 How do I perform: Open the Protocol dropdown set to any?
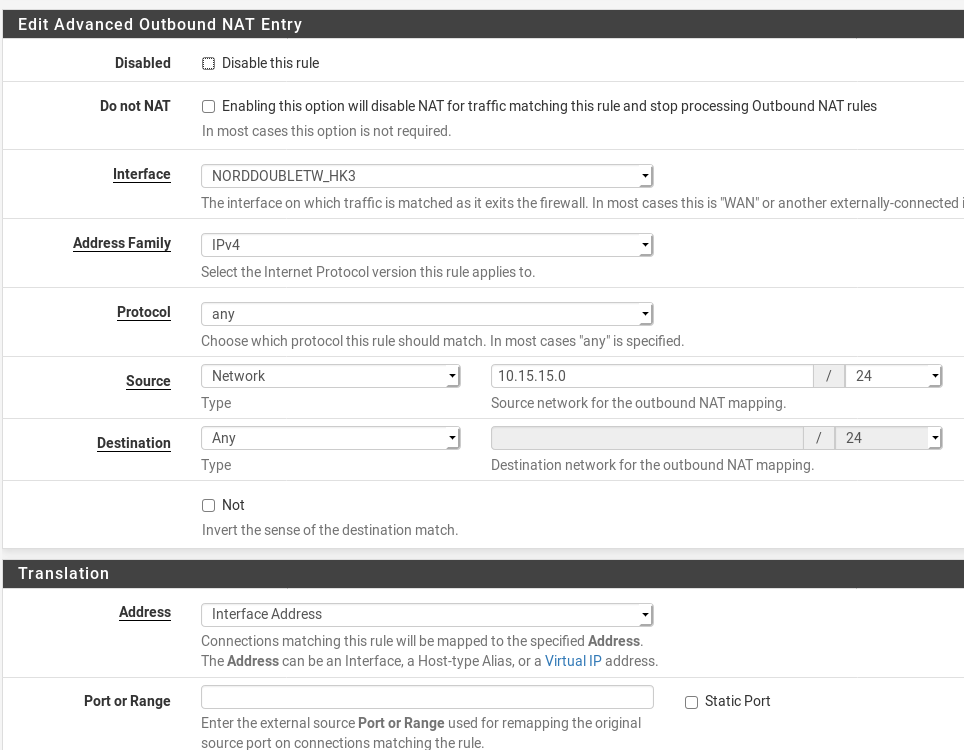click(x=427, y=313)
